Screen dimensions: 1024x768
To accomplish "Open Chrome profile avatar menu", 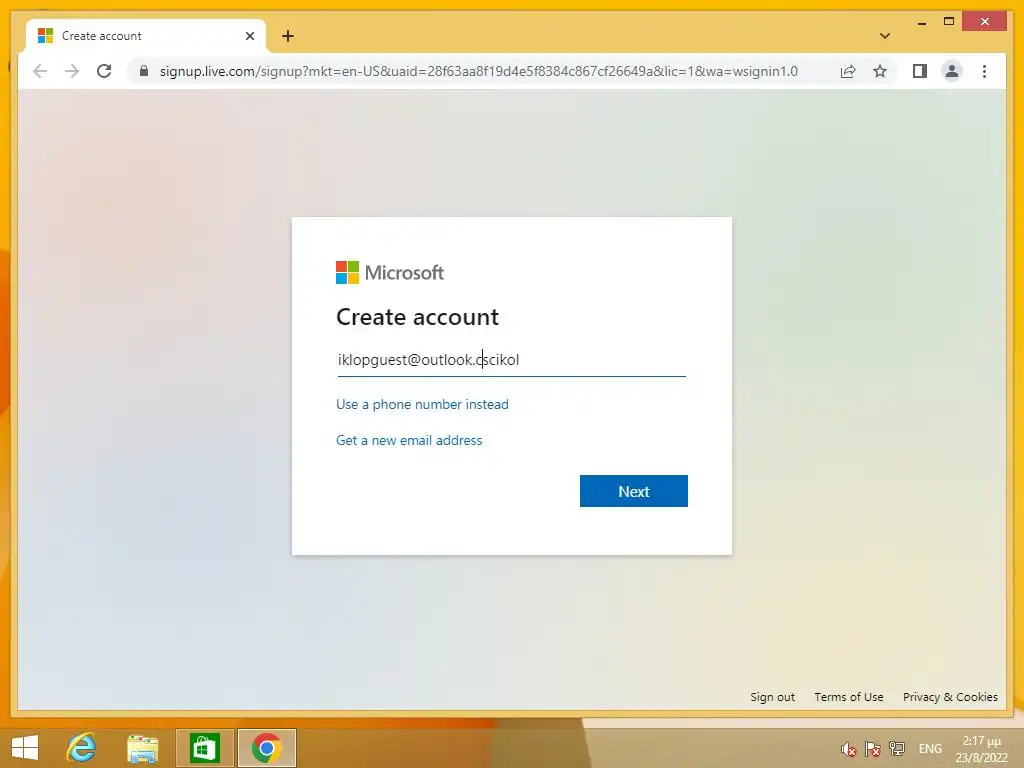I will click(952, 71).
